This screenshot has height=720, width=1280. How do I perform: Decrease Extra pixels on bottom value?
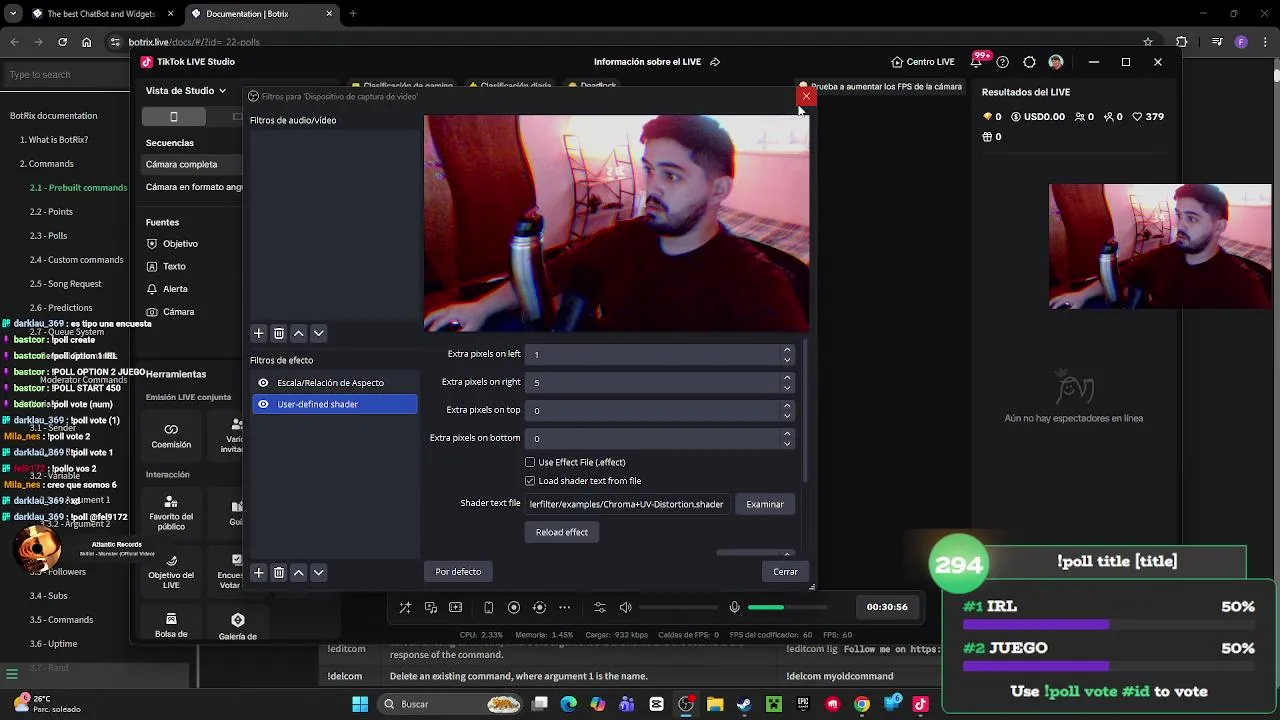coord(787,442)
